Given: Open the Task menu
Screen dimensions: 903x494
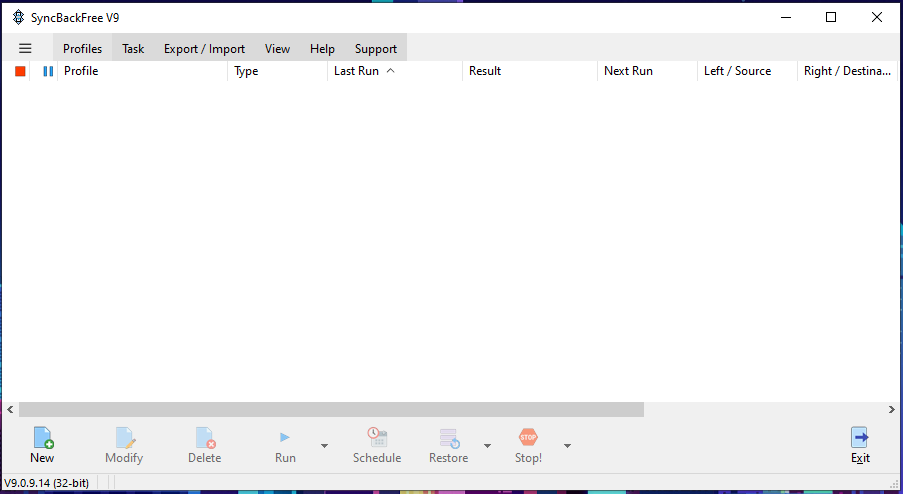Looking at the screenshot, I should pyautogui.click(x=133, y=48).
